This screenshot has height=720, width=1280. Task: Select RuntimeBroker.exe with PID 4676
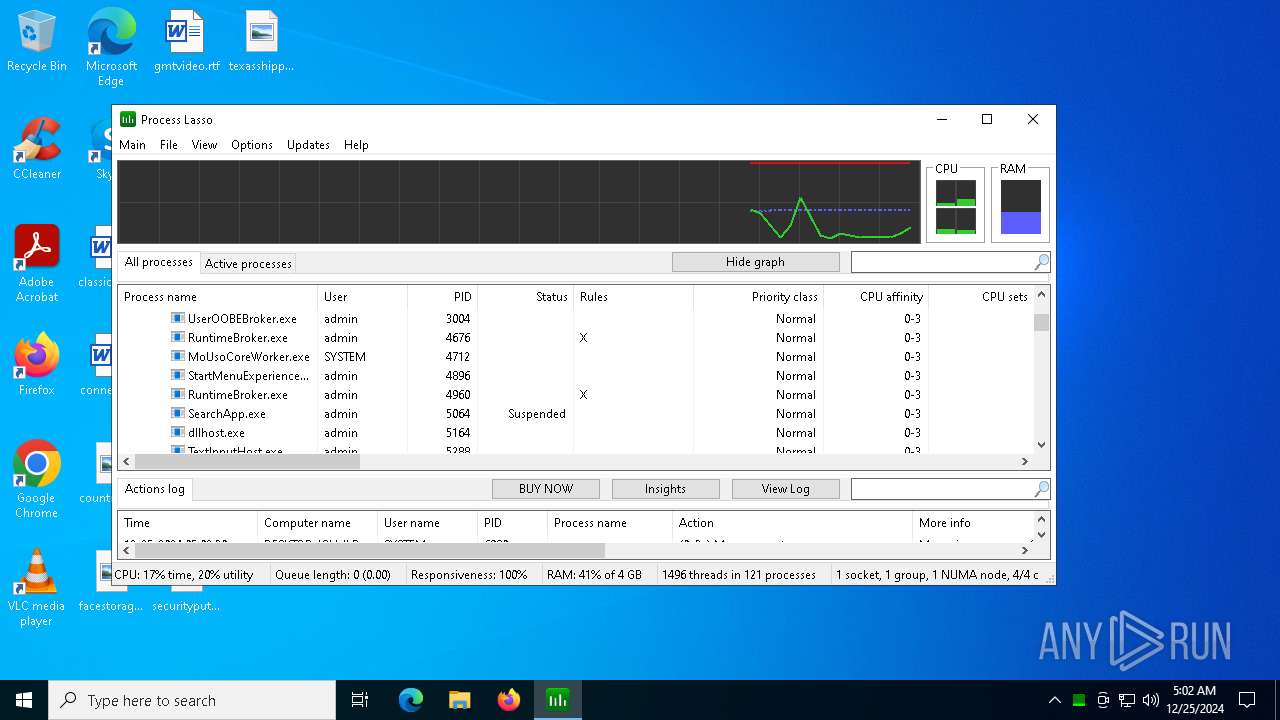point(576,338)
